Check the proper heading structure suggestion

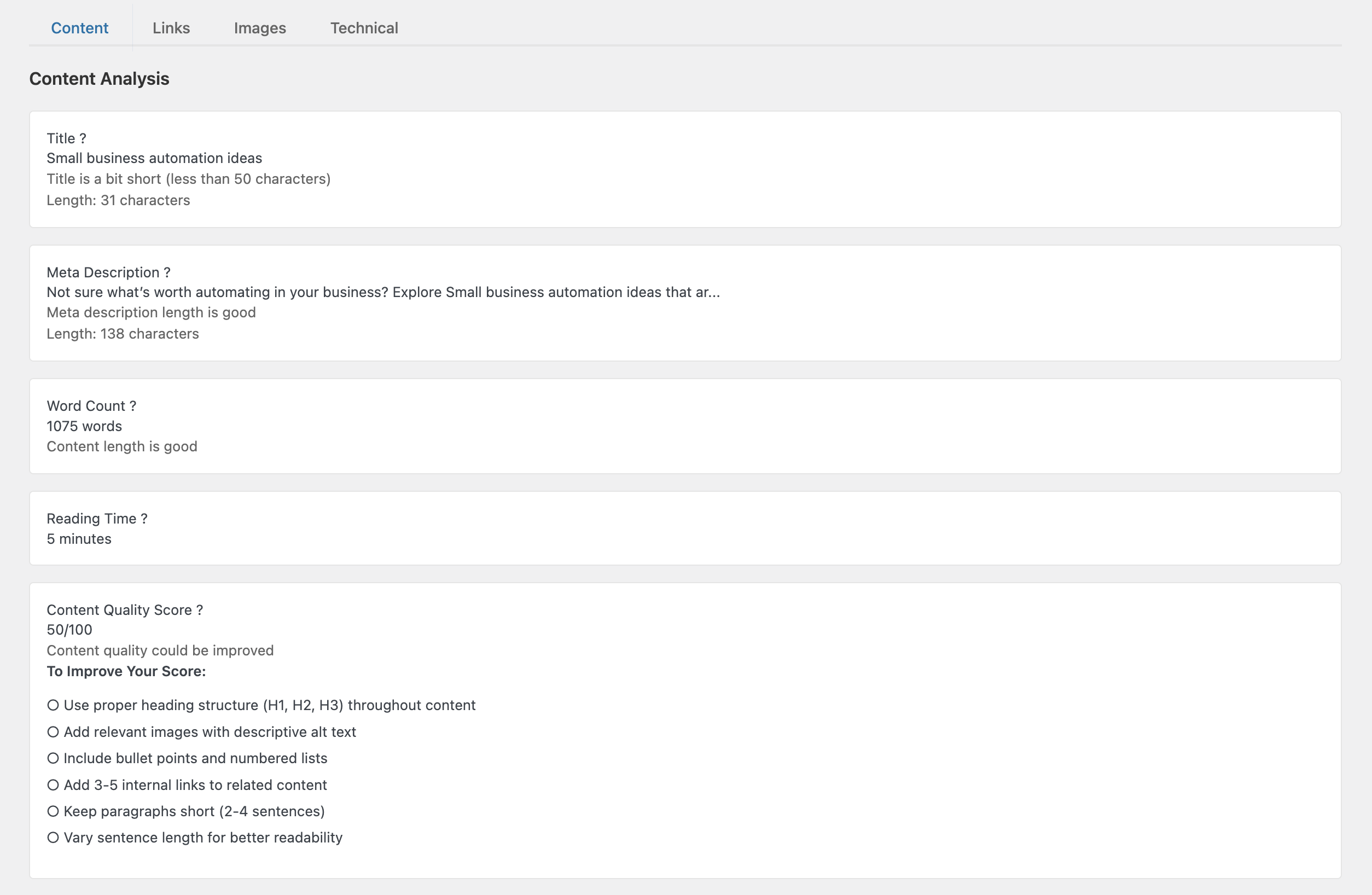point(54,704)
